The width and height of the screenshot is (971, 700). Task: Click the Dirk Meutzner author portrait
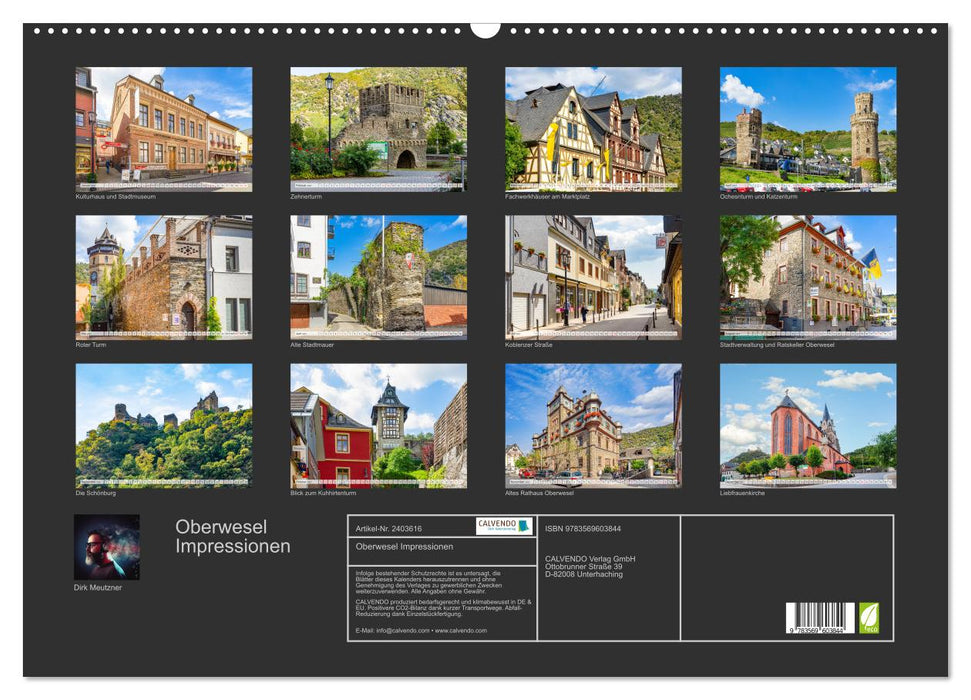click(107, 547)
